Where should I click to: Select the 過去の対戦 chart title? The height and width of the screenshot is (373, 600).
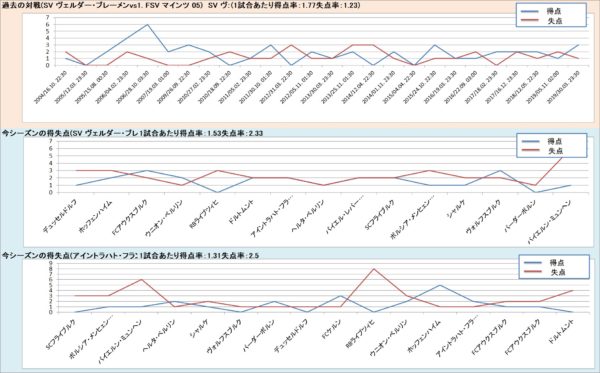pos(102,5)
